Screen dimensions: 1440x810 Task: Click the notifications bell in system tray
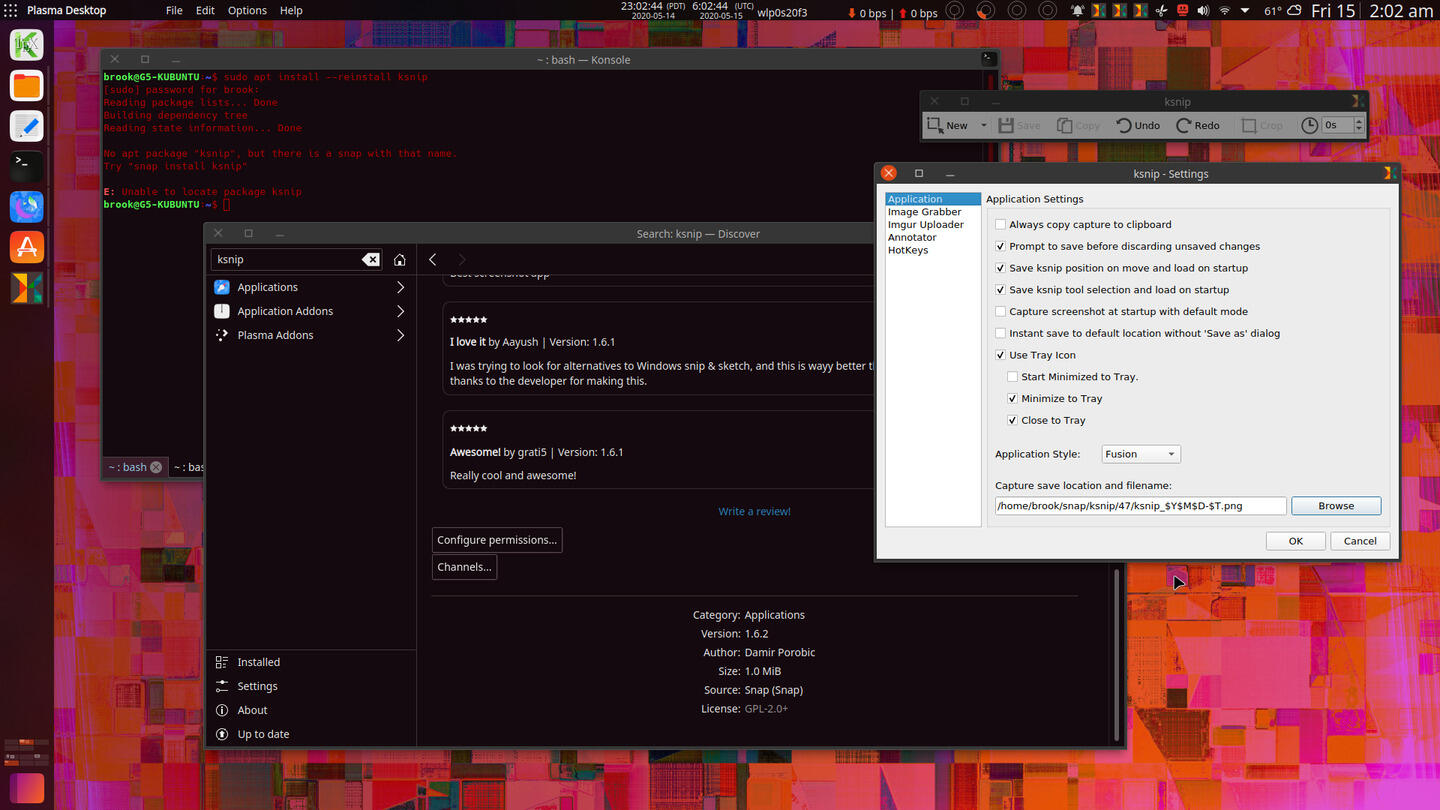point(1078,11)
